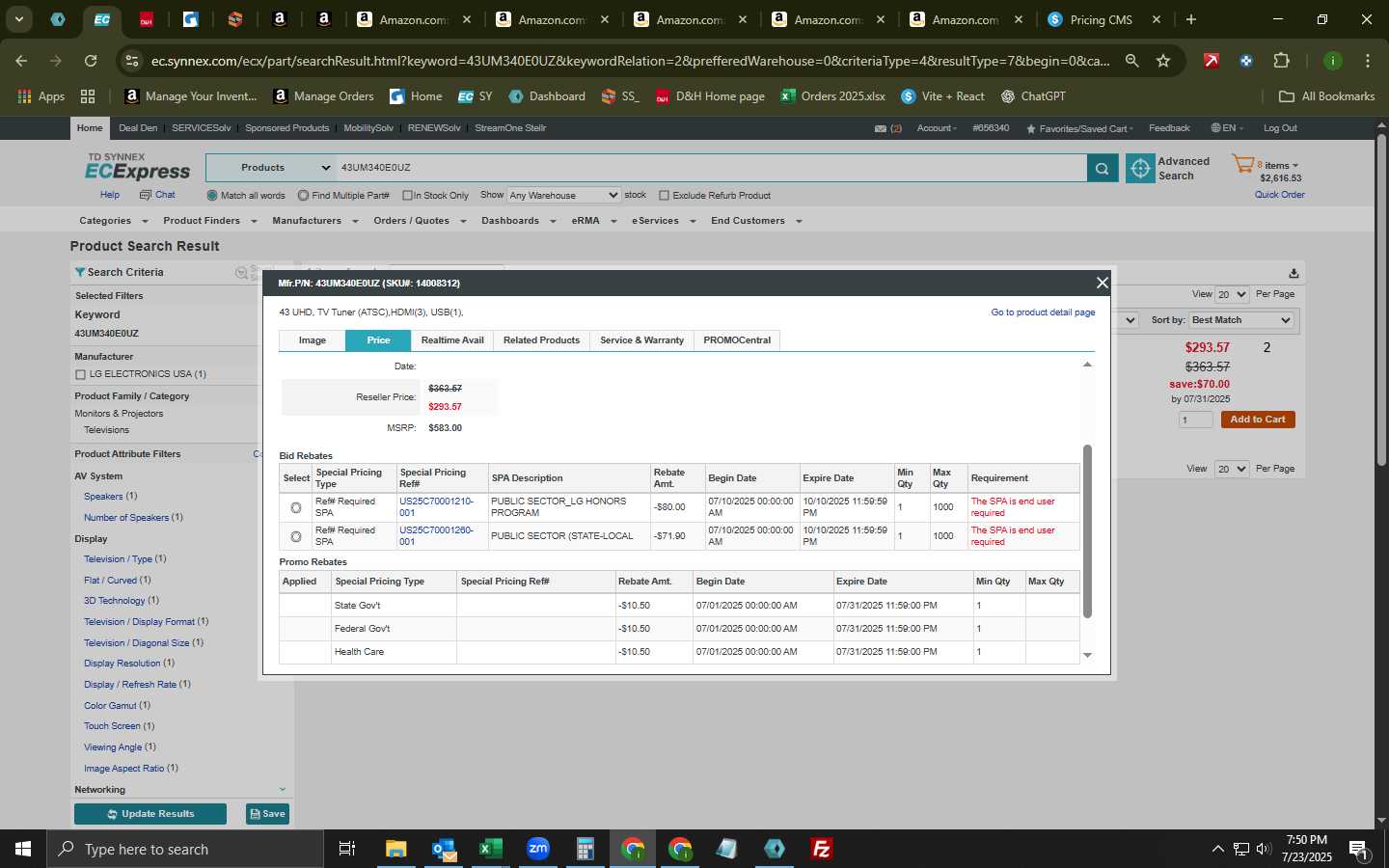Check In Stock Only box
This screenshot has width=1389, height=868.
tap(407, 195)
